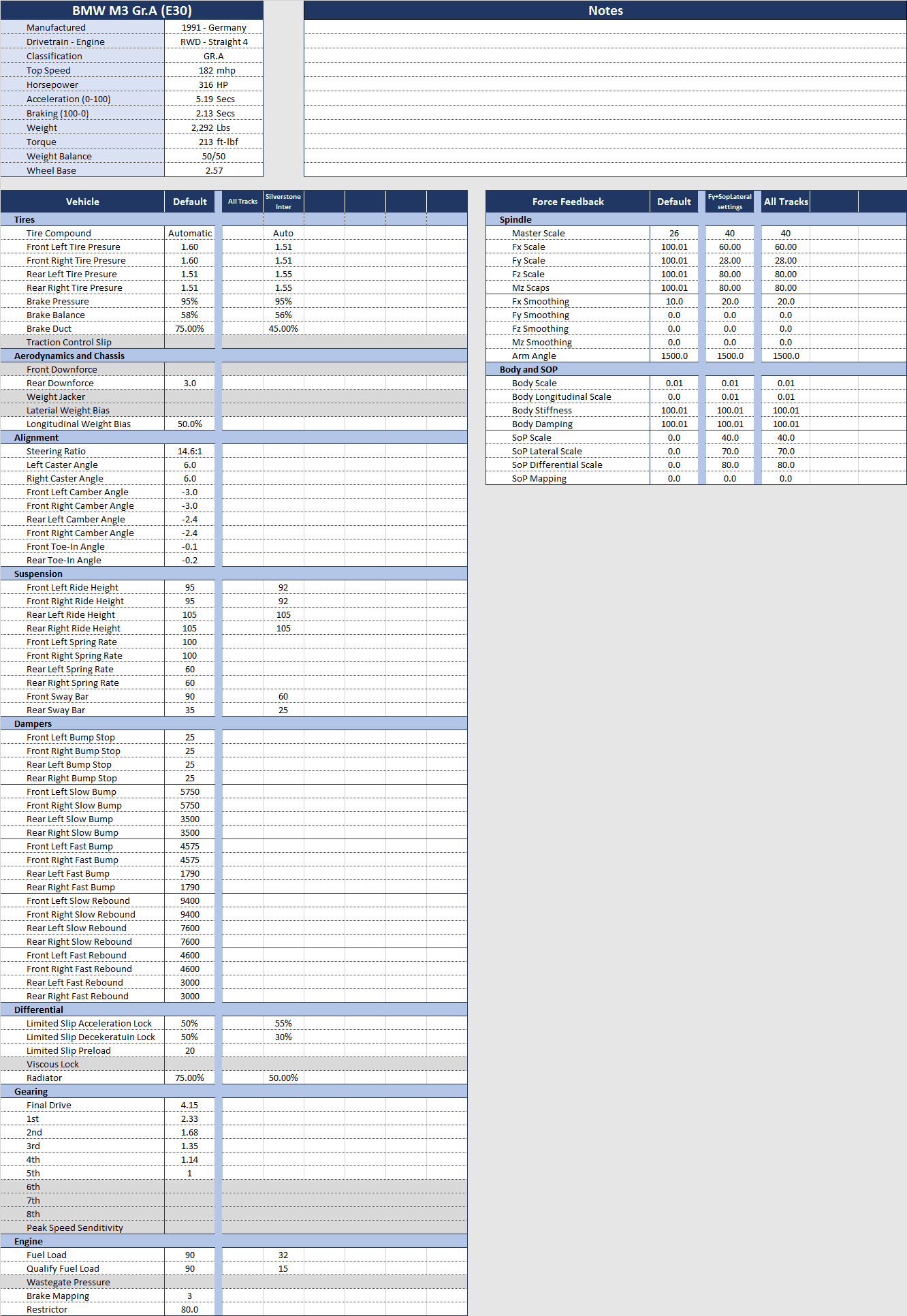Select the Steering Ratio value '14.6:1'
The width and height of the screenshot is (907, 1316).
pos(190,451)
